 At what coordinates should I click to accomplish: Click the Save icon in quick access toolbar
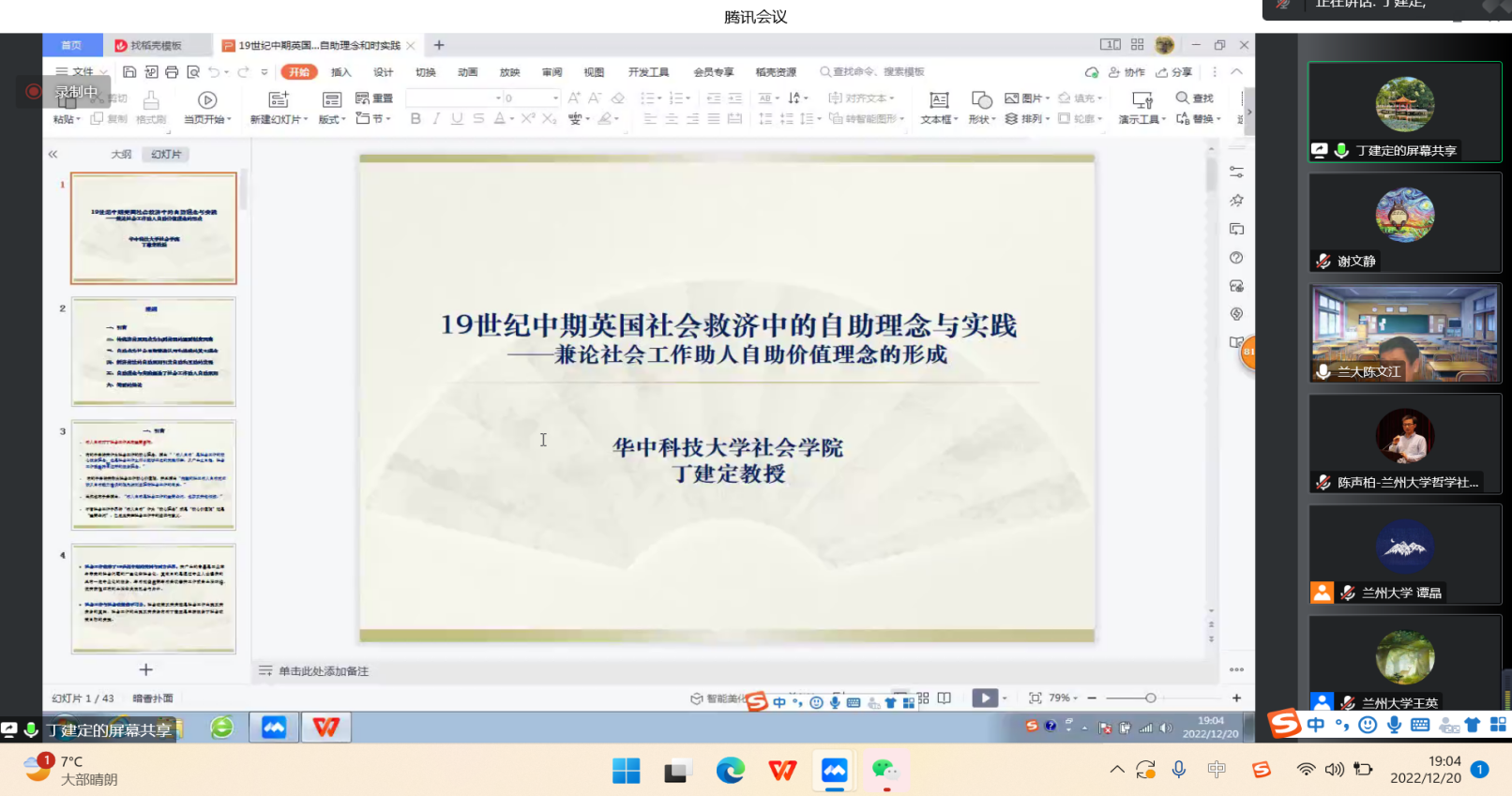[129, 72]
